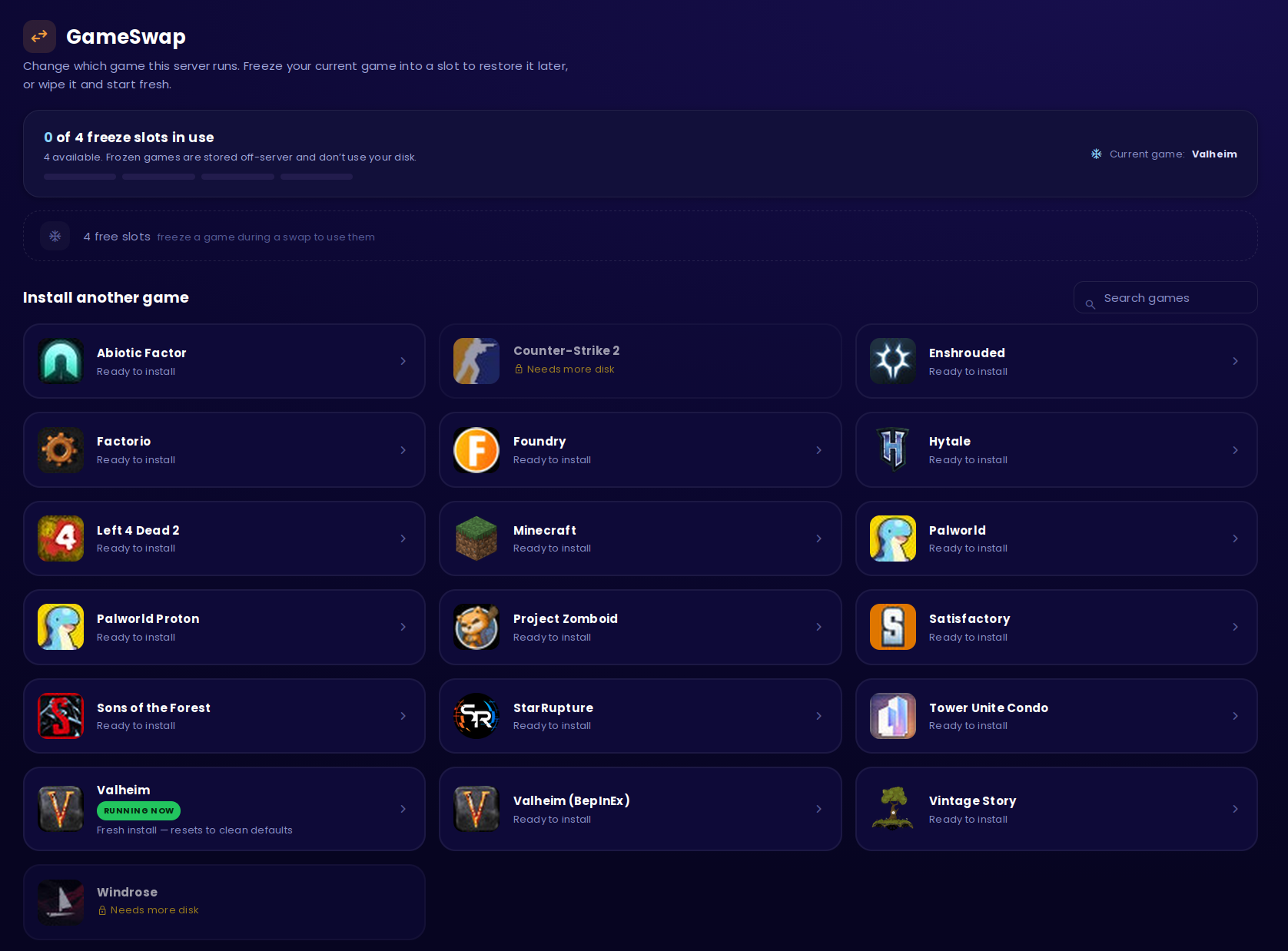This screenshot has height=951, width=1288.
Task: Click the Factorio gear icon
Action: pos(61,450)
